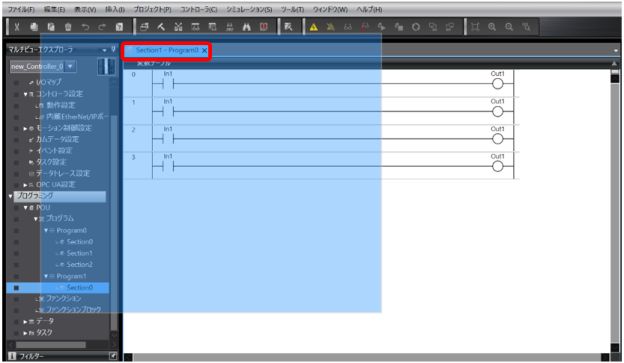Collapse the コントローラ設定 tree node
The width and height of the screenshot is (624, 363).
(25, 94)
